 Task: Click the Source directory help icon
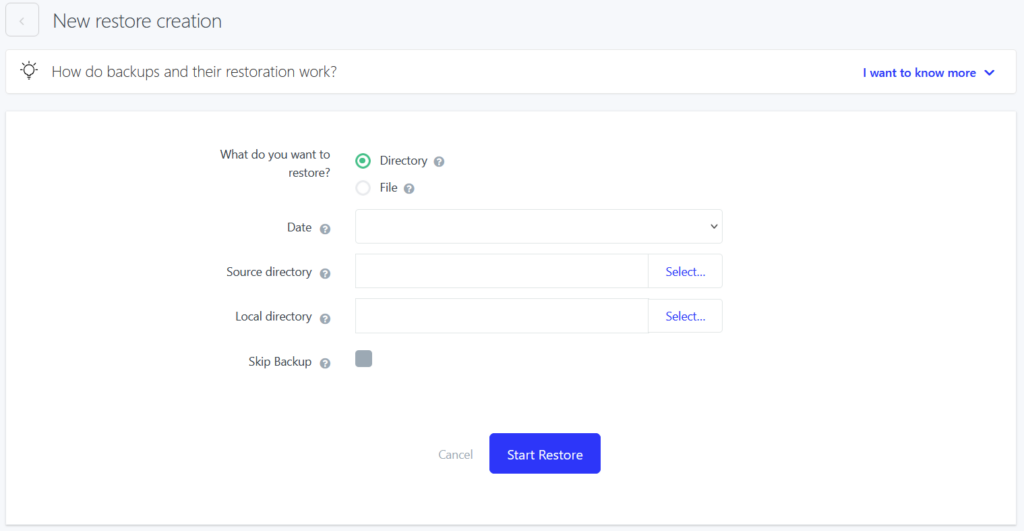tap(325, 273)
